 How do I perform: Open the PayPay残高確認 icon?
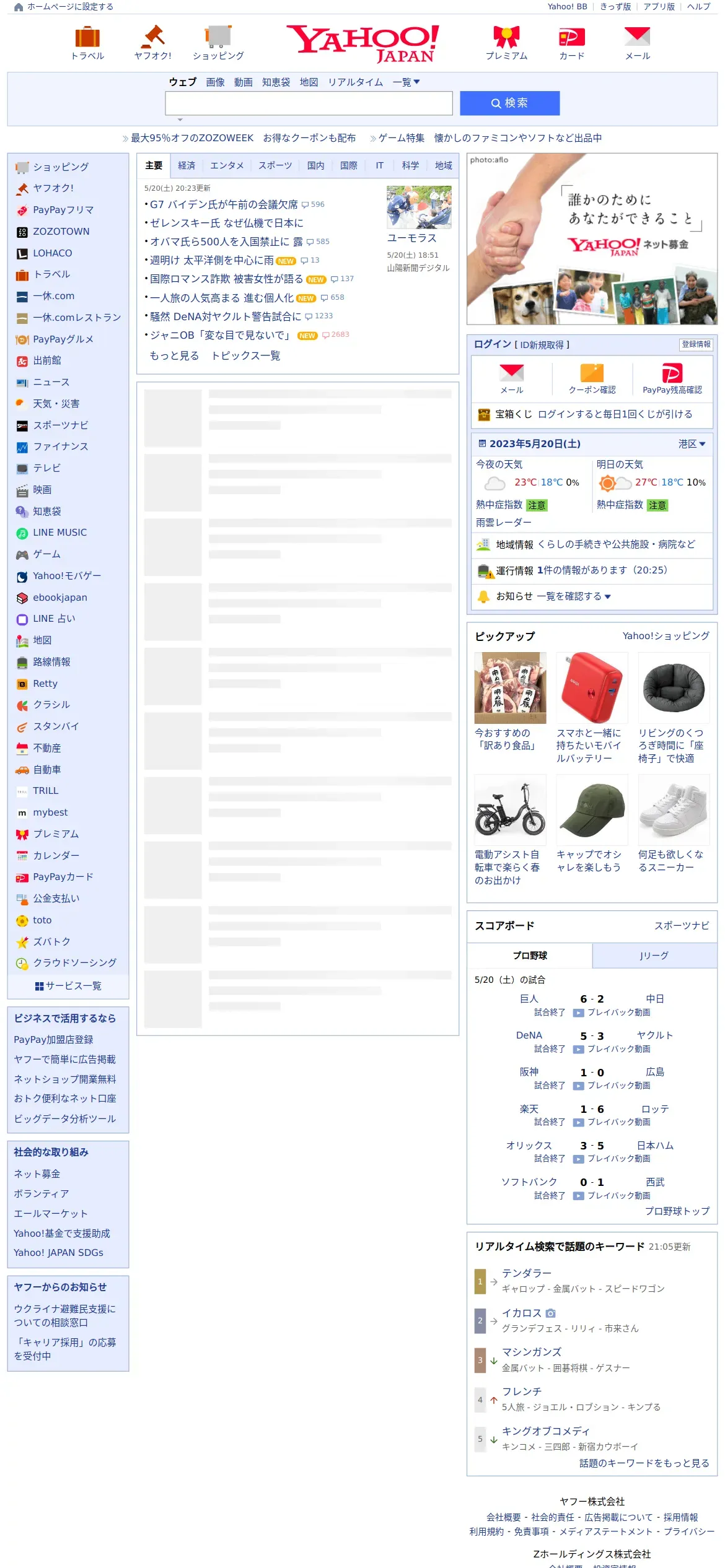(x=672, y=373)
